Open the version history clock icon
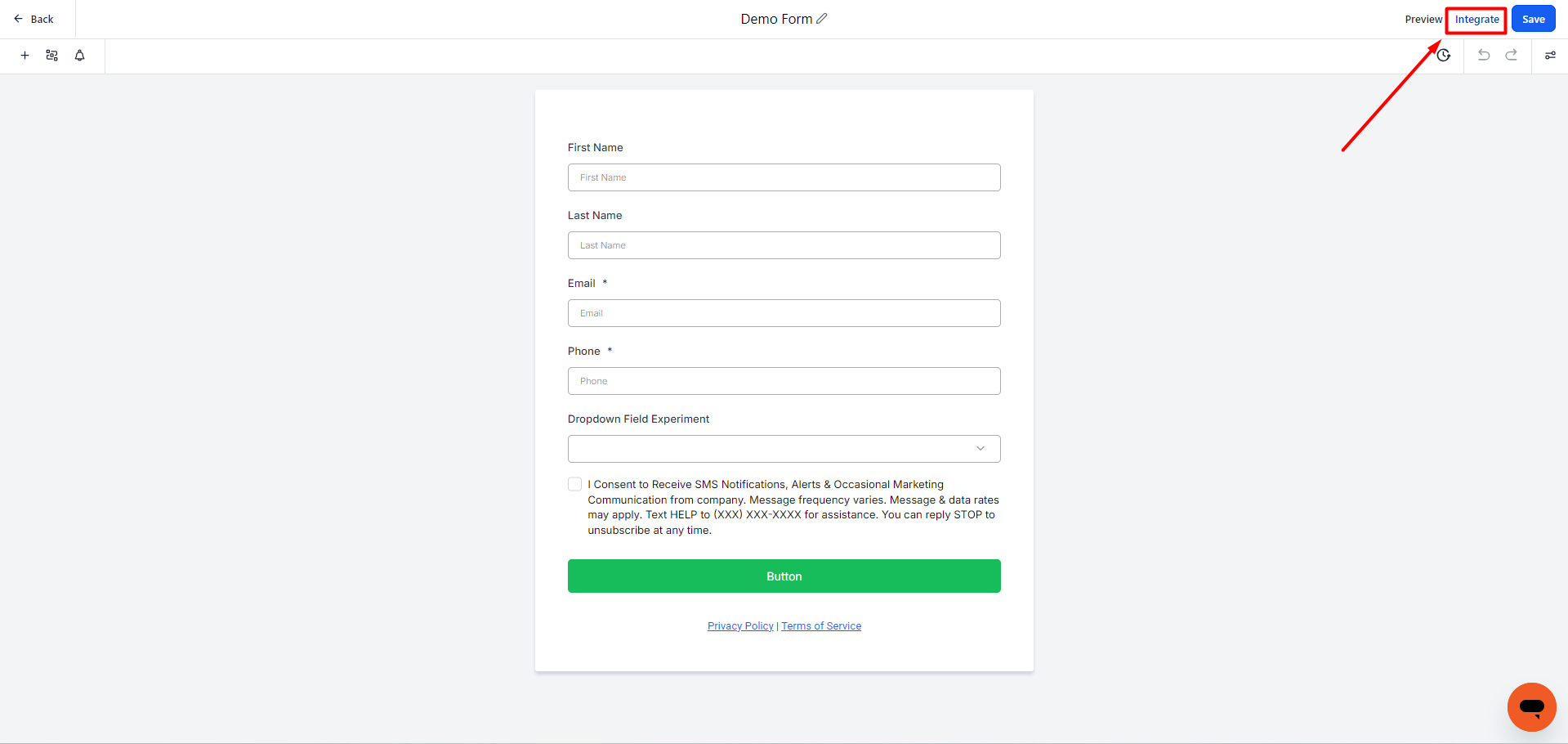 click(x=1444, y=56)
